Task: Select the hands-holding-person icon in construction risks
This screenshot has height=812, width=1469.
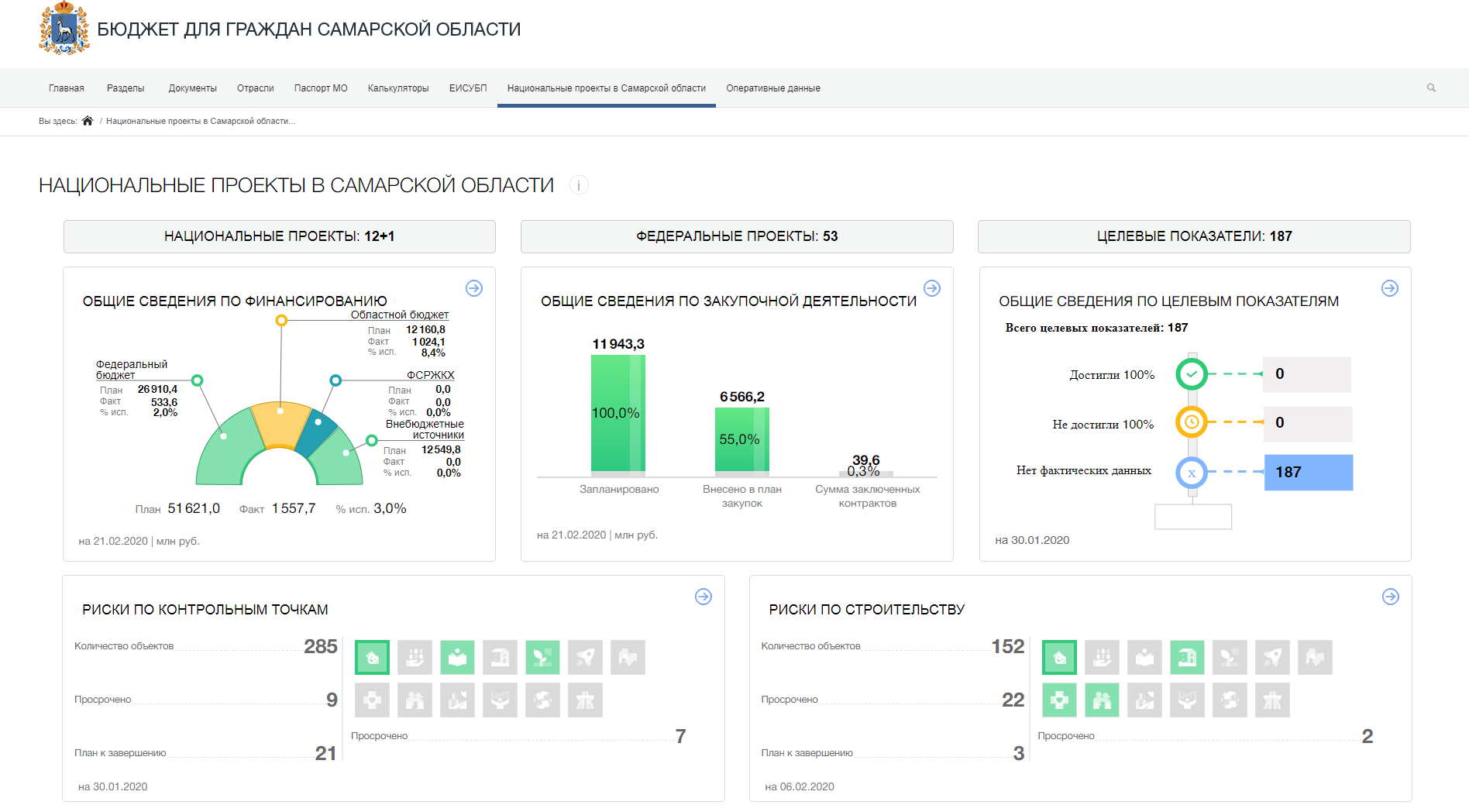Action: [x=1187, y=700]
